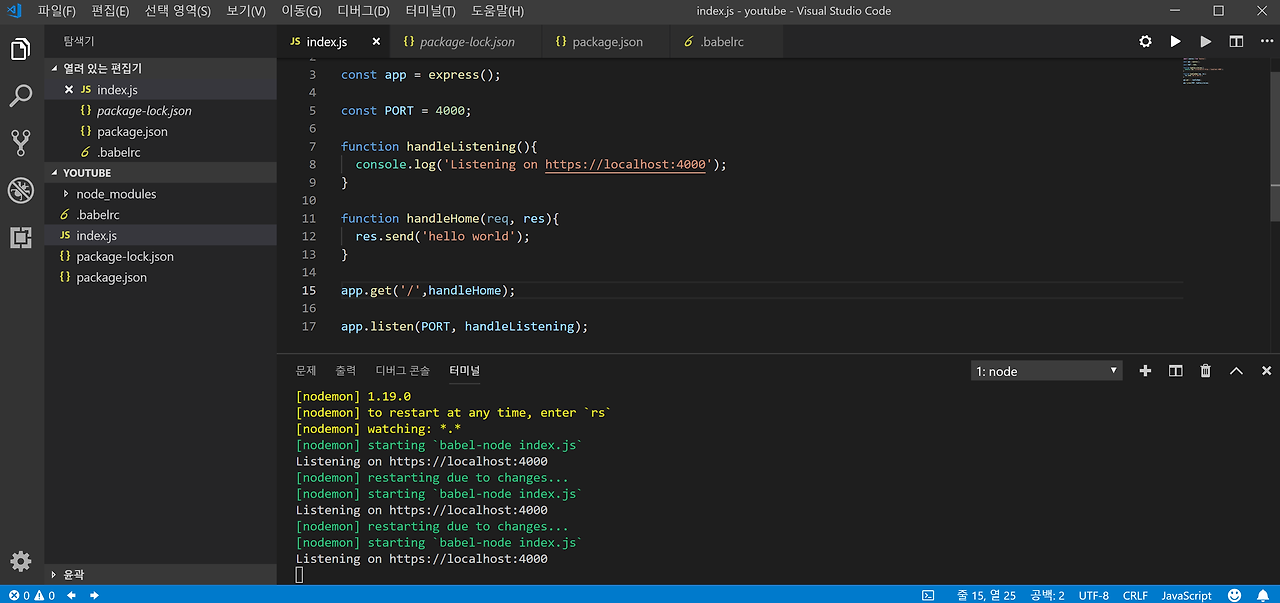Click the split editor icon
The image size is (1280, 603).
point(1236,42)
